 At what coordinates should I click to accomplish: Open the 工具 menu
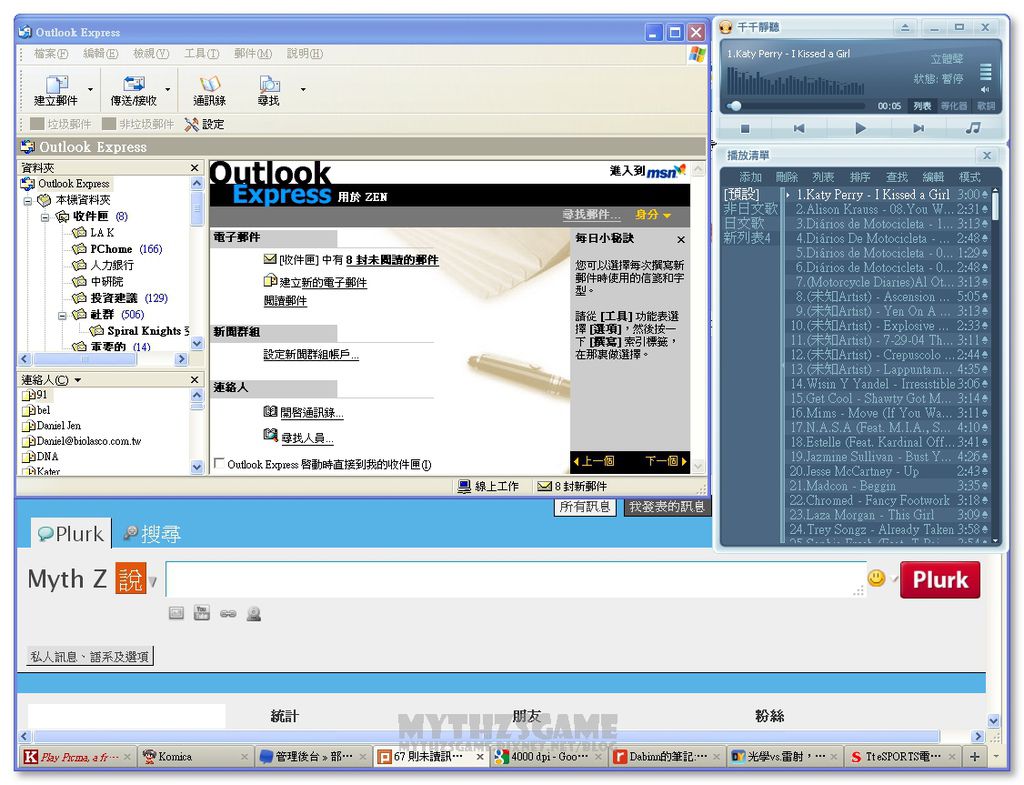pyautogui.click(x=201, y=54)
